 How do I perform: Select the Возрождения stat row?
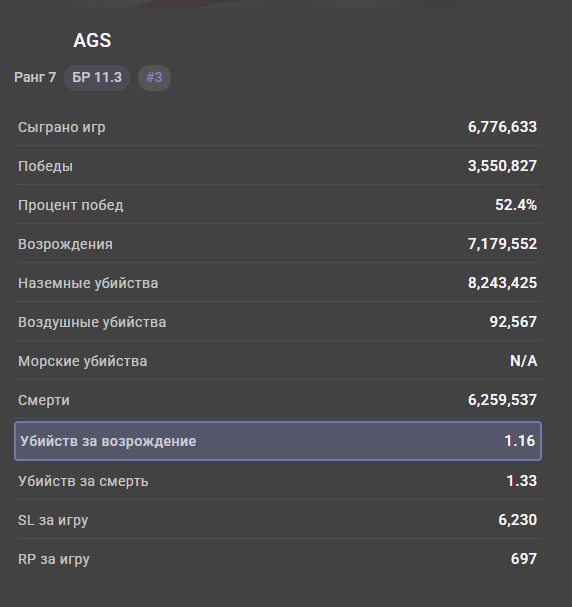point(278,244)
